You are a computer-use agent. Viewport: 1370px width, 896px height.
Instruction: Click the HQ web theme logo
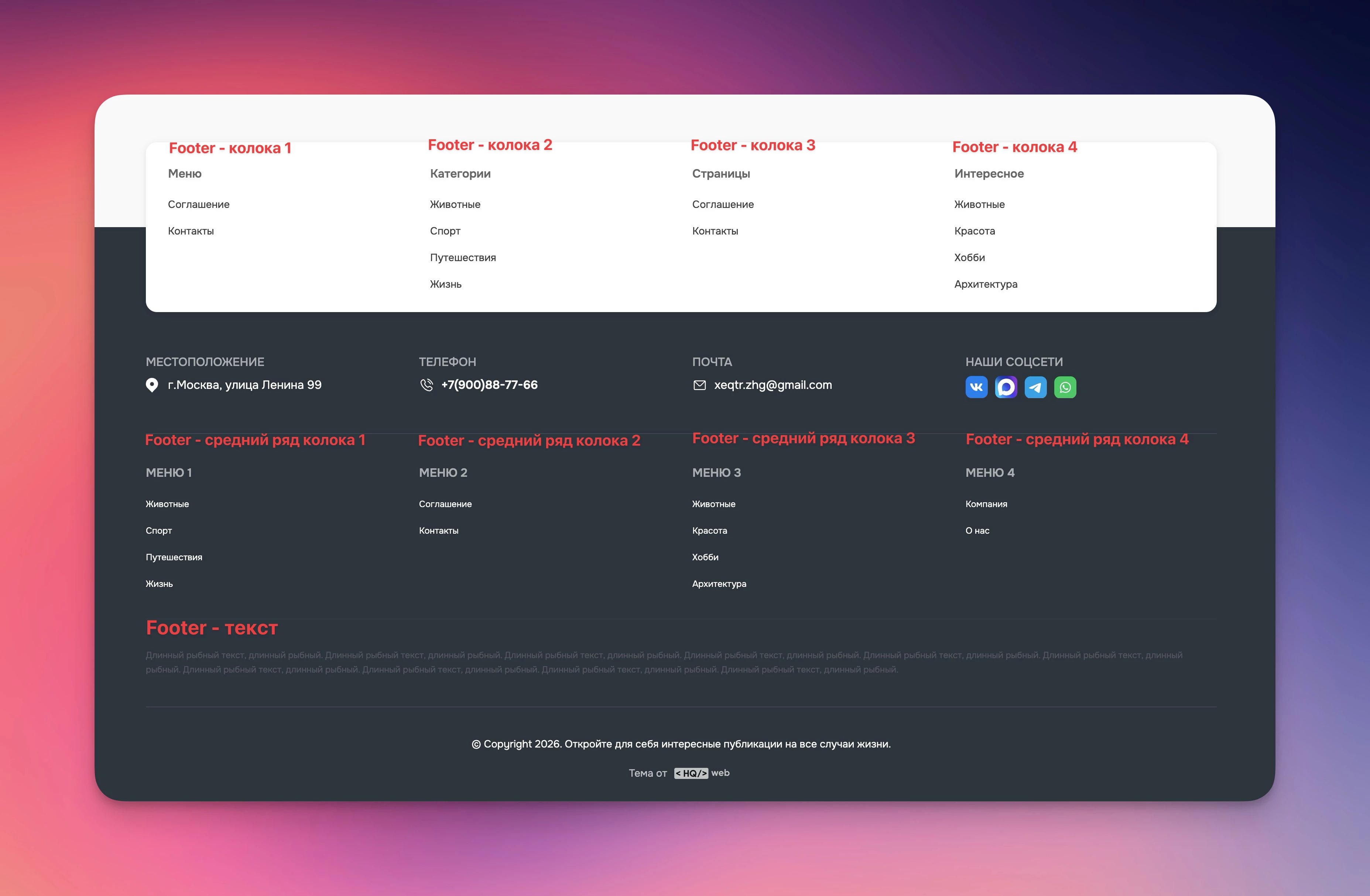click(702, 773)
